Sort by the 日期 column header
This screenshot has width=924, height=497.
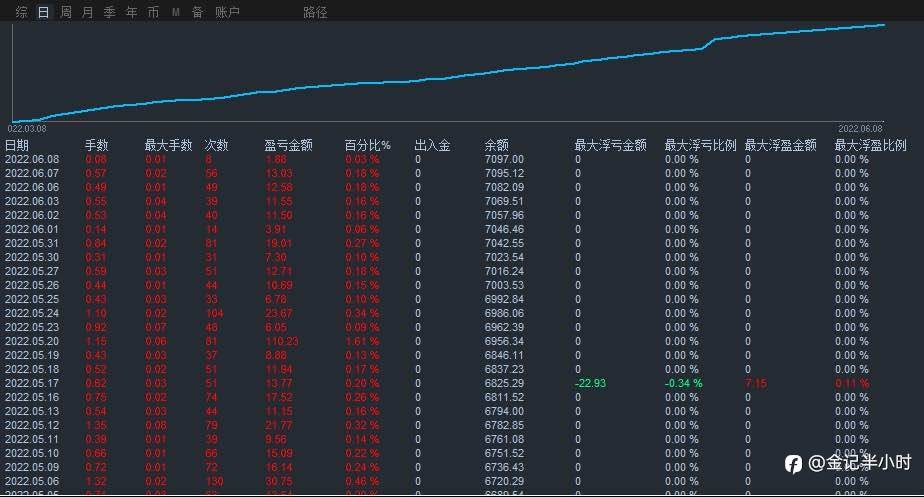pos(16,145)
